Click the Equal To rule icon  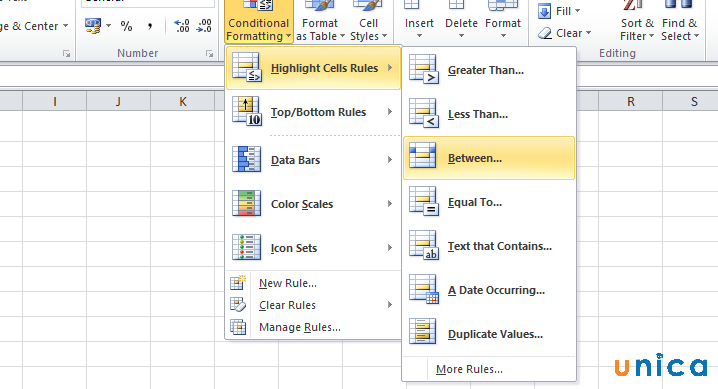click(424, 201)
